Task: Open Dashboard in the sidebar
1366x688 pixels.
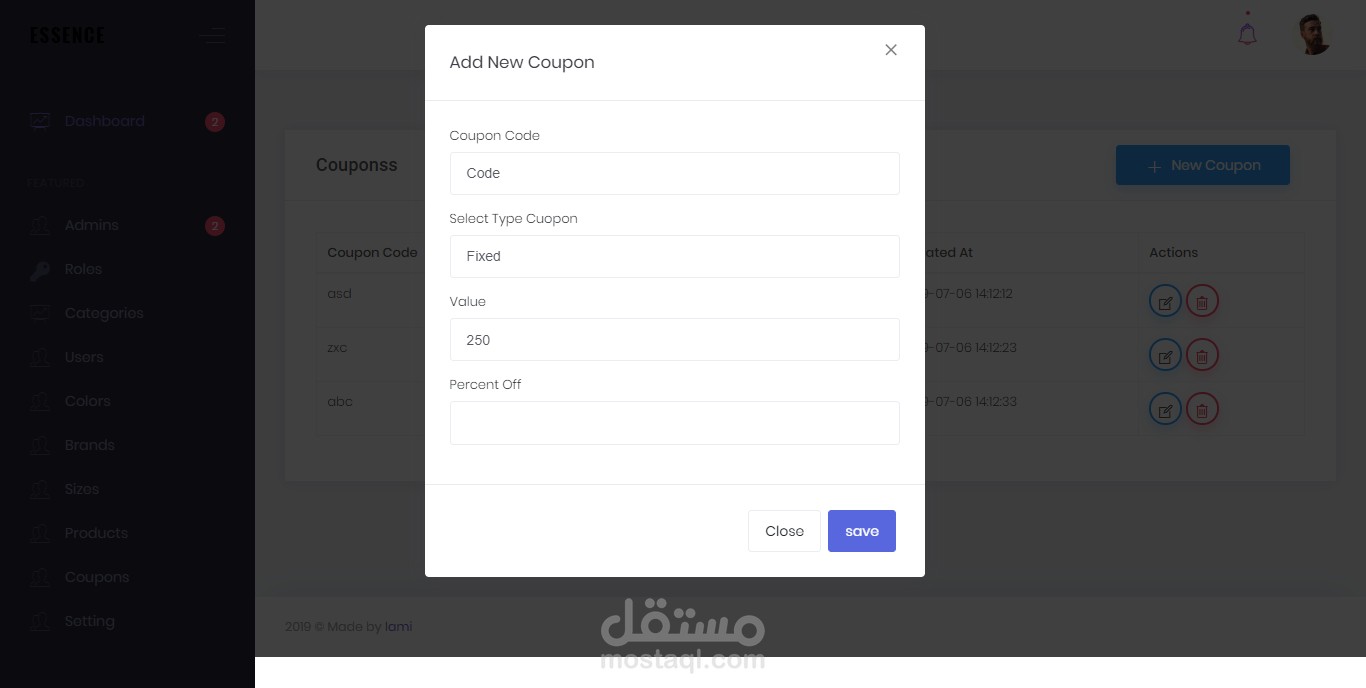Action: 104,121
